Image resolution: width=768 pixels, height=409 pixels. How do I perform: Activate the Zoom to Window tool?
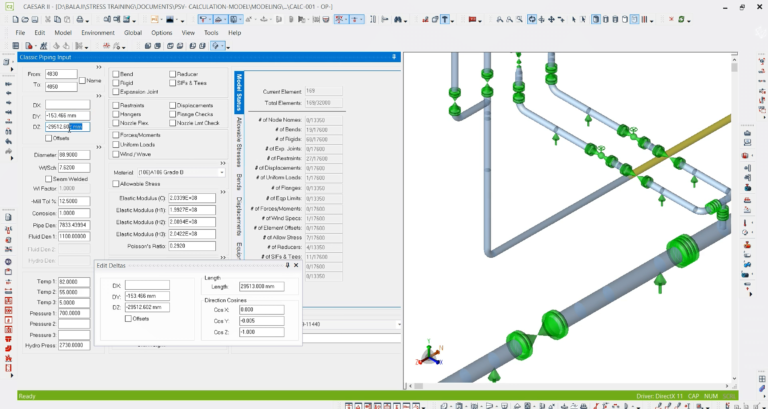pos(519,20)
